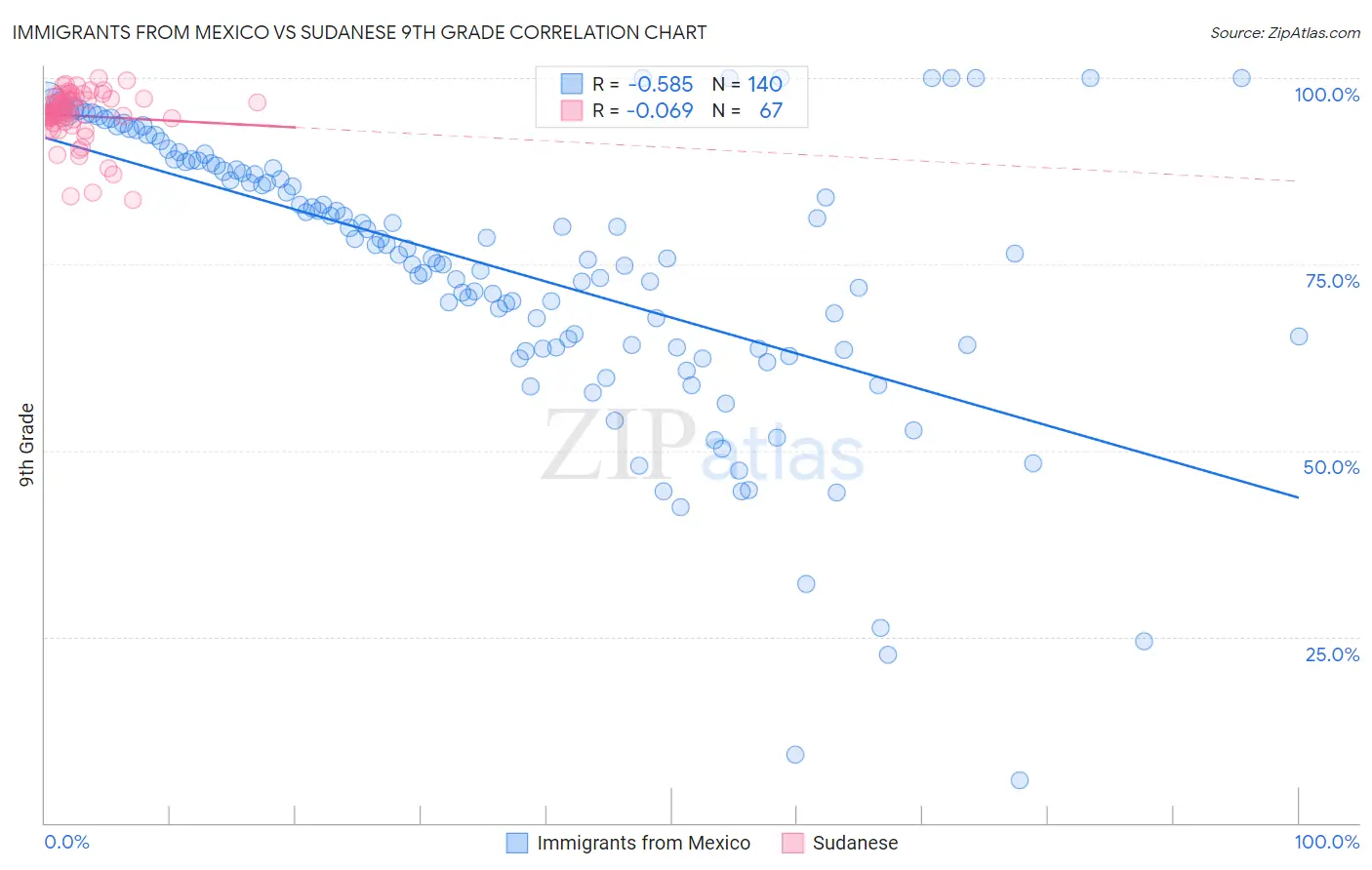Click the pink Sudanese legend swatch
The width and height of the screenshot is (1372, 870).
(x=792, y=843)
